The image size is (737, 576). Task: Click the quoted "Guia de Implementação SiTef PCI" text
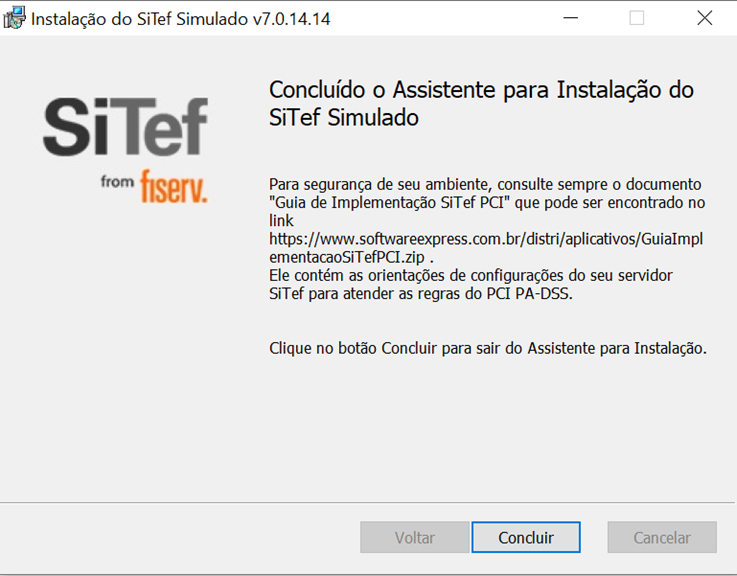(390, 202)
